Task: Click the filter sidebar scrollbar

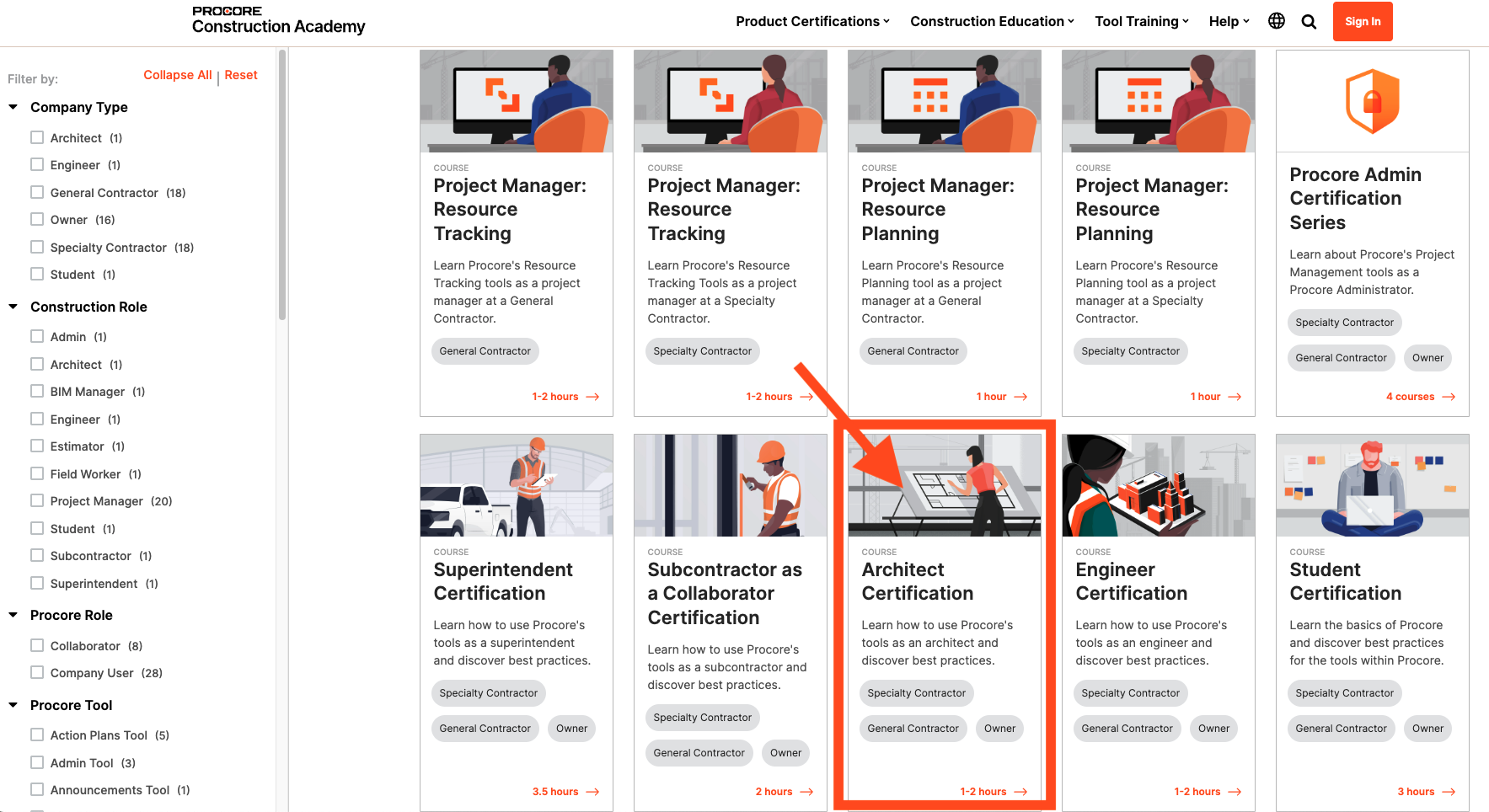Action: (x=282, y=185)
